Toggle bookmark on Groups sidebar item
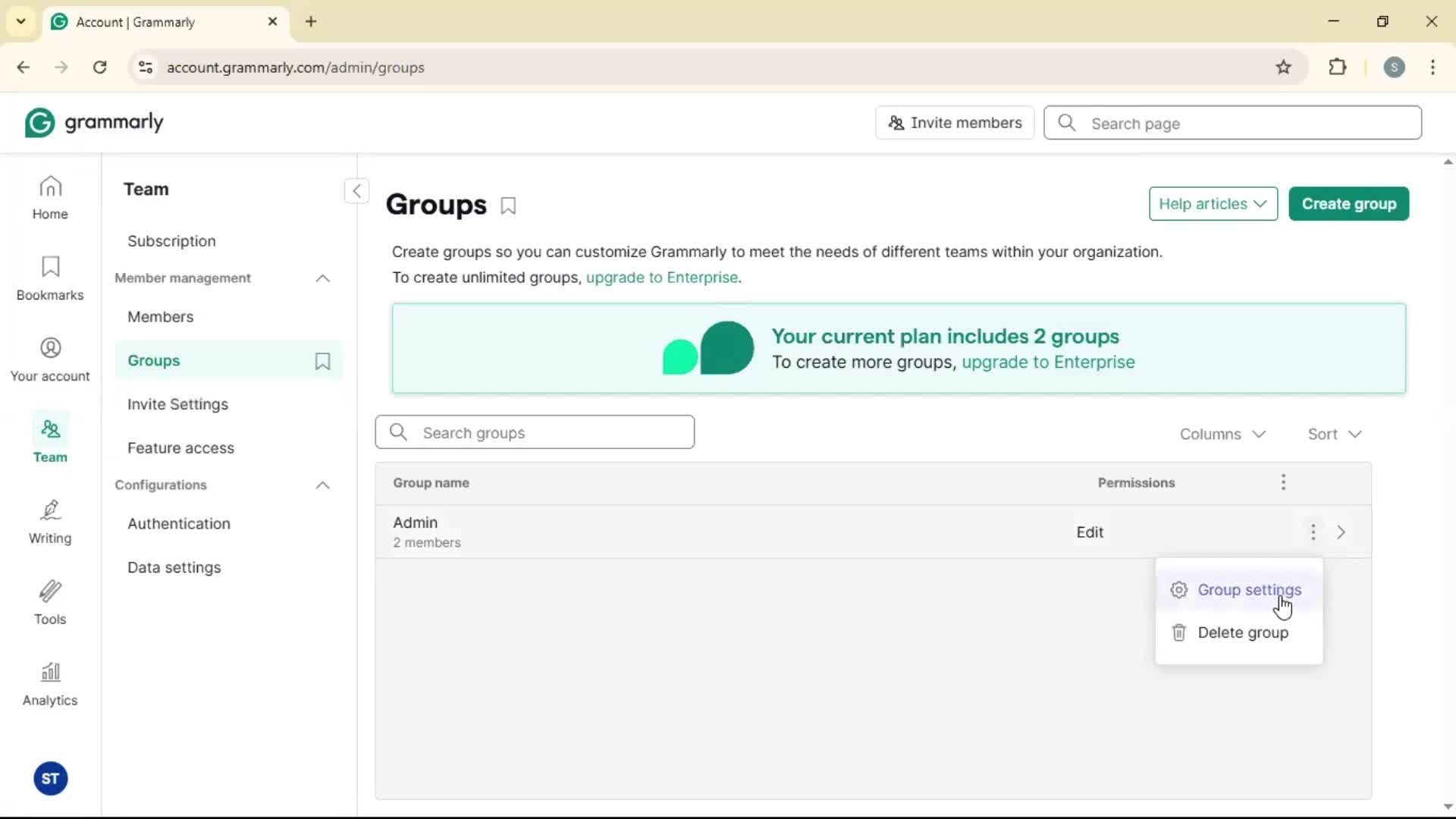 pyautogui.click(x=322, y=361)
